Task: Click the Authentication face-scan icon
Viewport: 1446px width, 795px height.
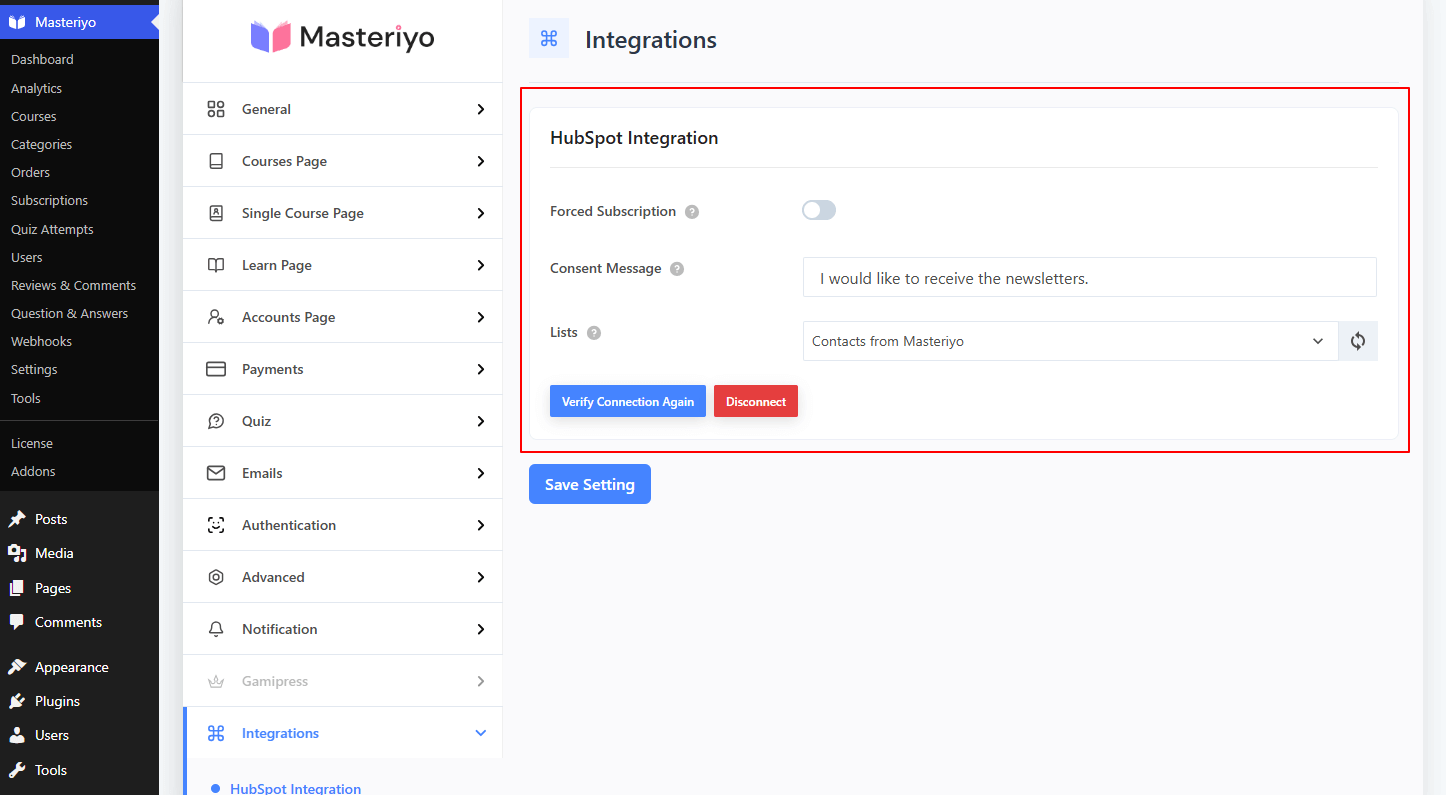Action: click(216, 525)
